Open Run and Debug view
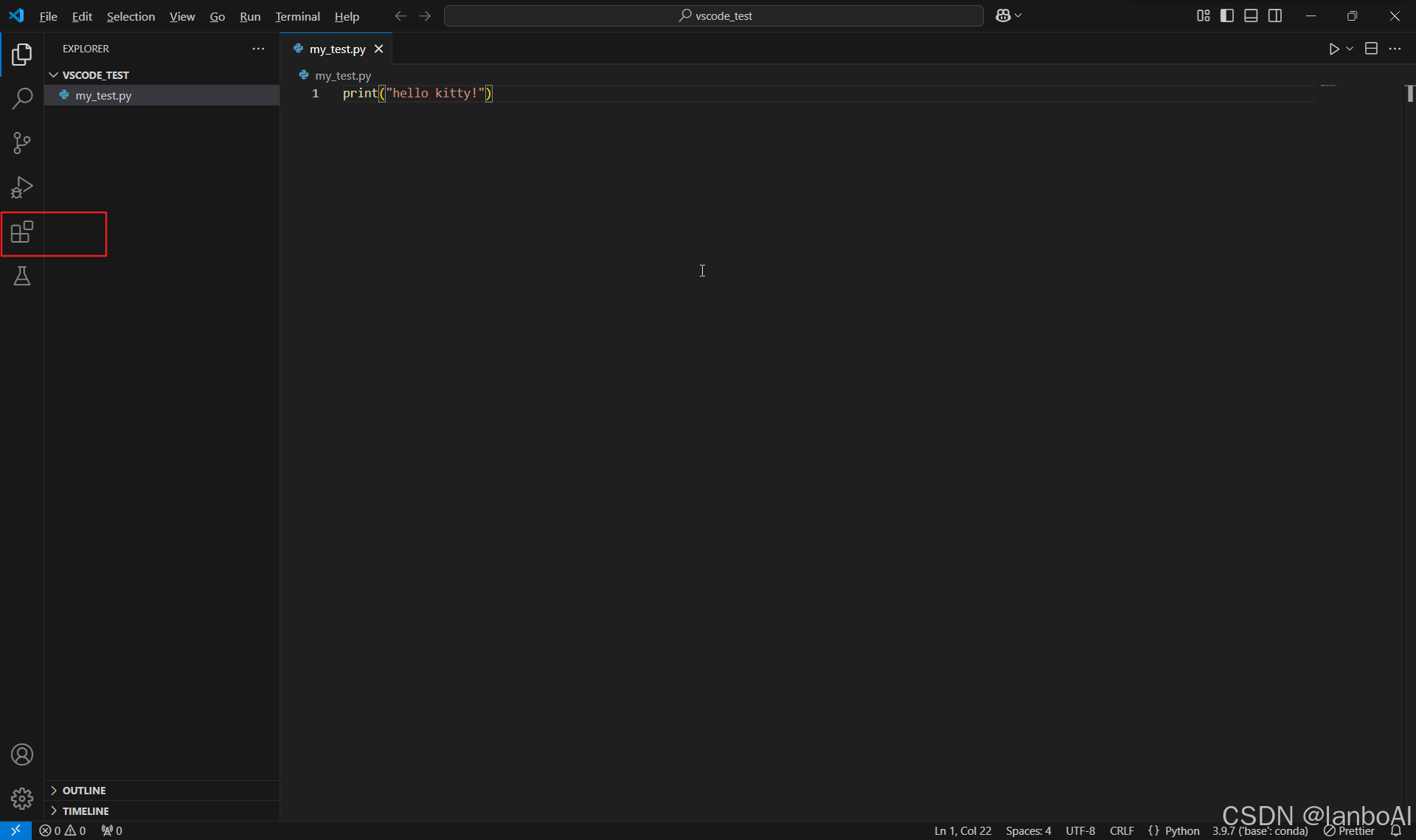 coord(22,187)
